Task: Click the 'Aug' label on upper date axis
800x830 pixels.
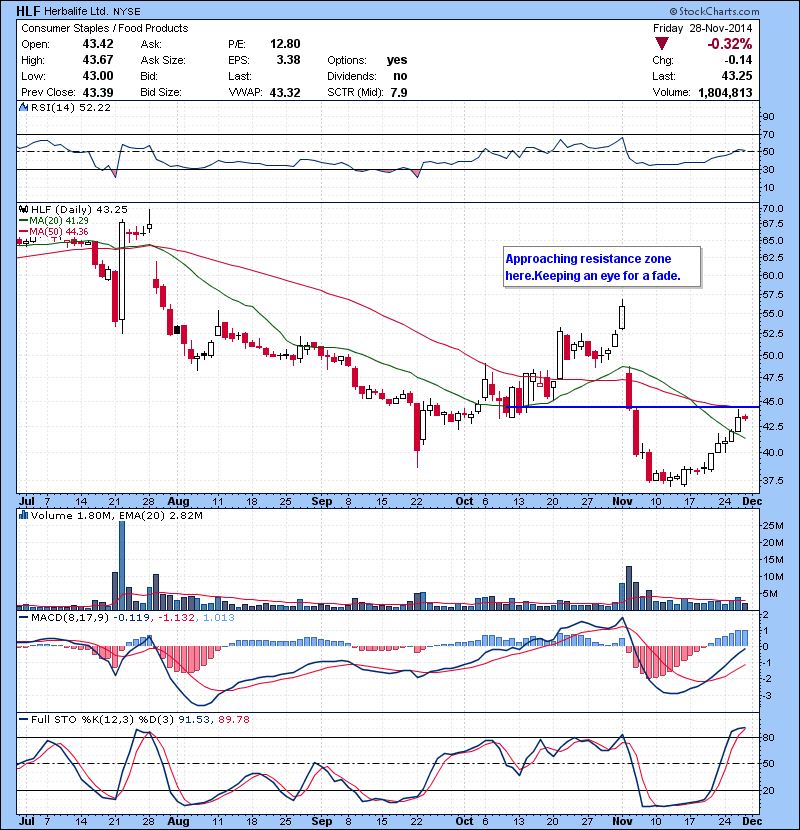Action: point(178,501)
